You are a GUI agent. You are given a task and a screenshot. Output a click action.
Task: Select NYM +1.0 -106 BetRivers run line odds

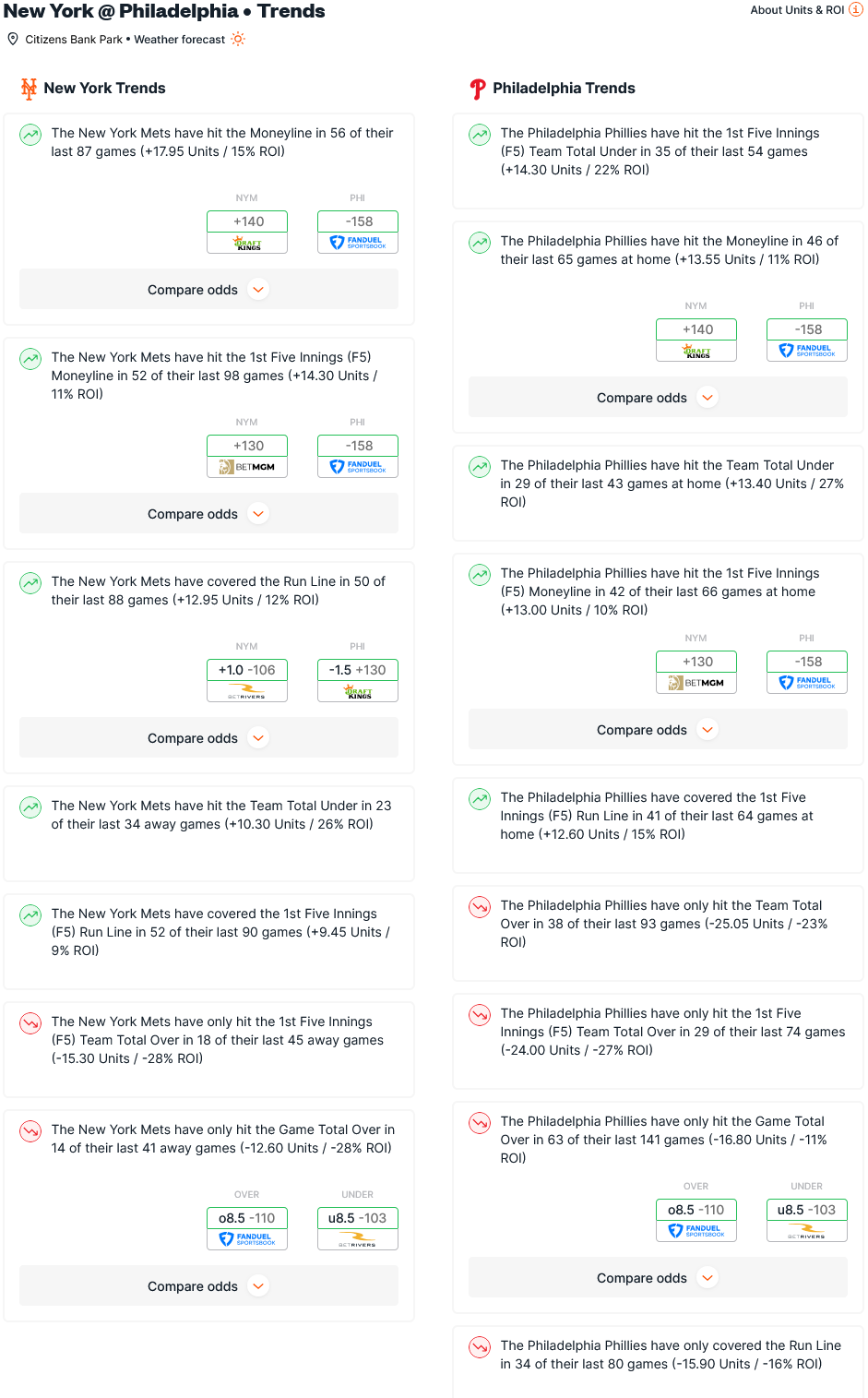pyautogui.click(x=247, y=680)
